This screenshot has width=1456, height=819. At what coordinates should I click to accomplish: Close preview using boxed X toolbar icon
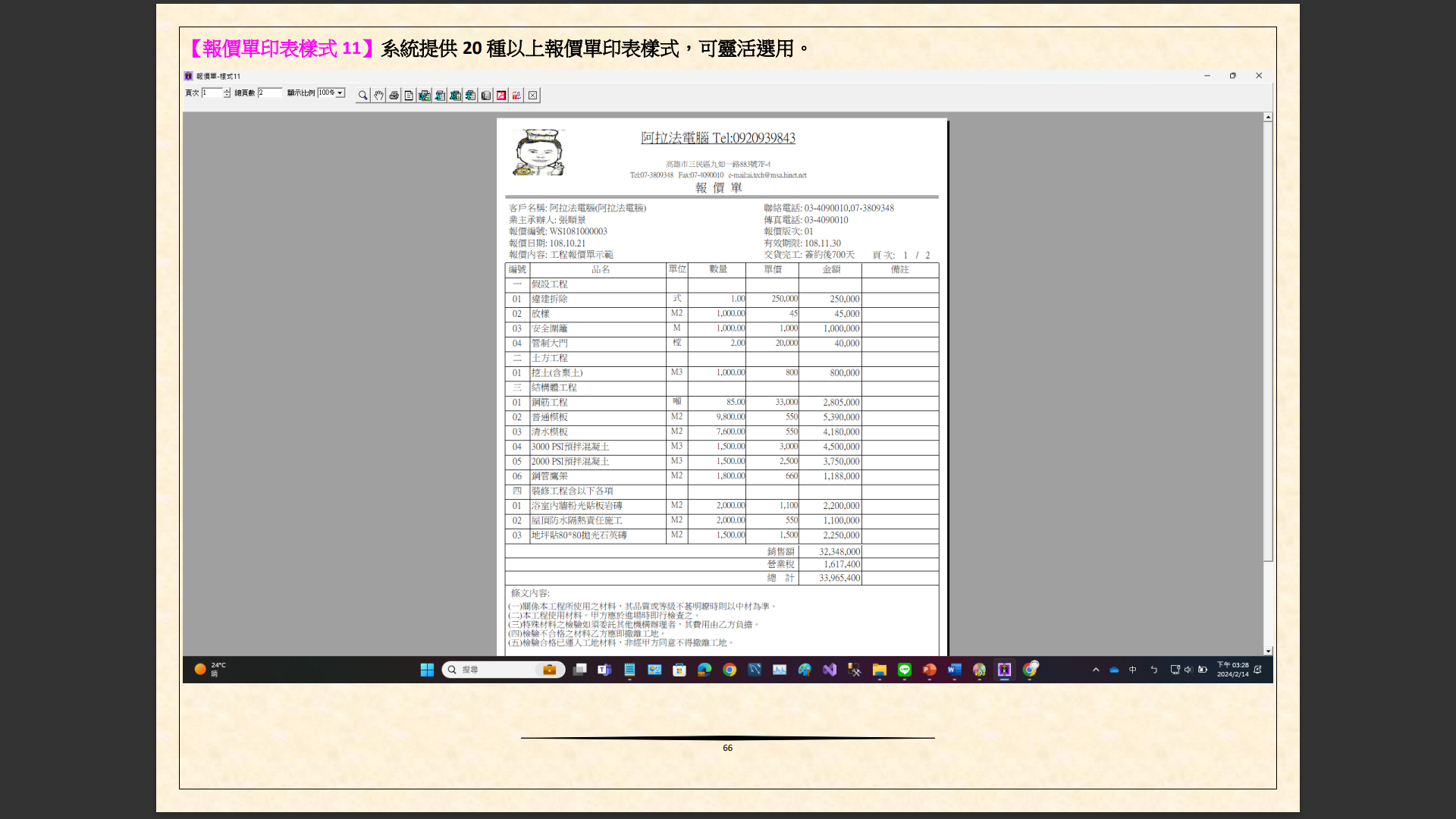[x=533, y=96]
